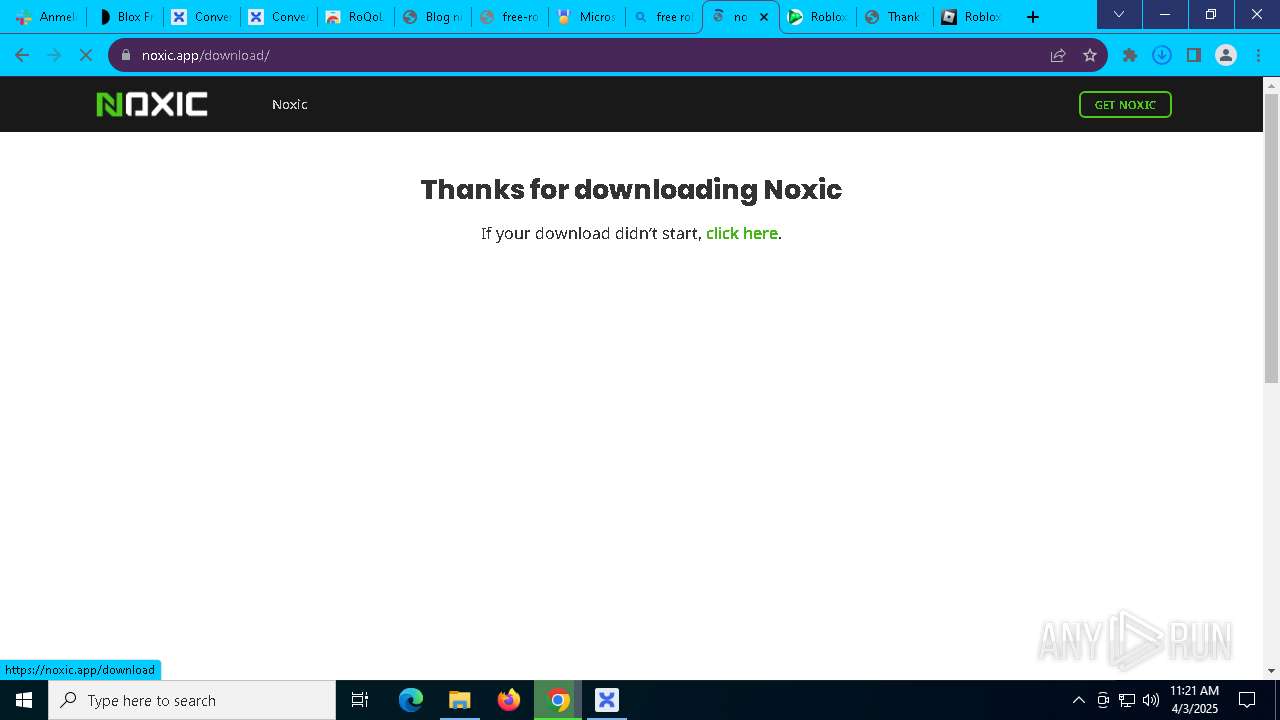The width and height of the screenshot is (1280, 720).
Task: Switch to the free-ro search tab
Action: tap(509, 17)
